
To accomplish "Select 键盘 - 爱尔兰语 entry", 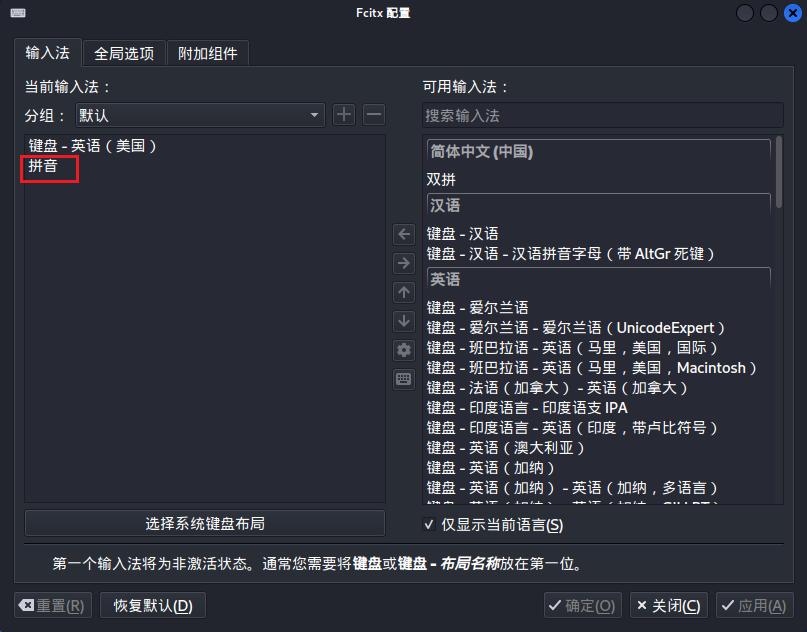I will (599, 308).
